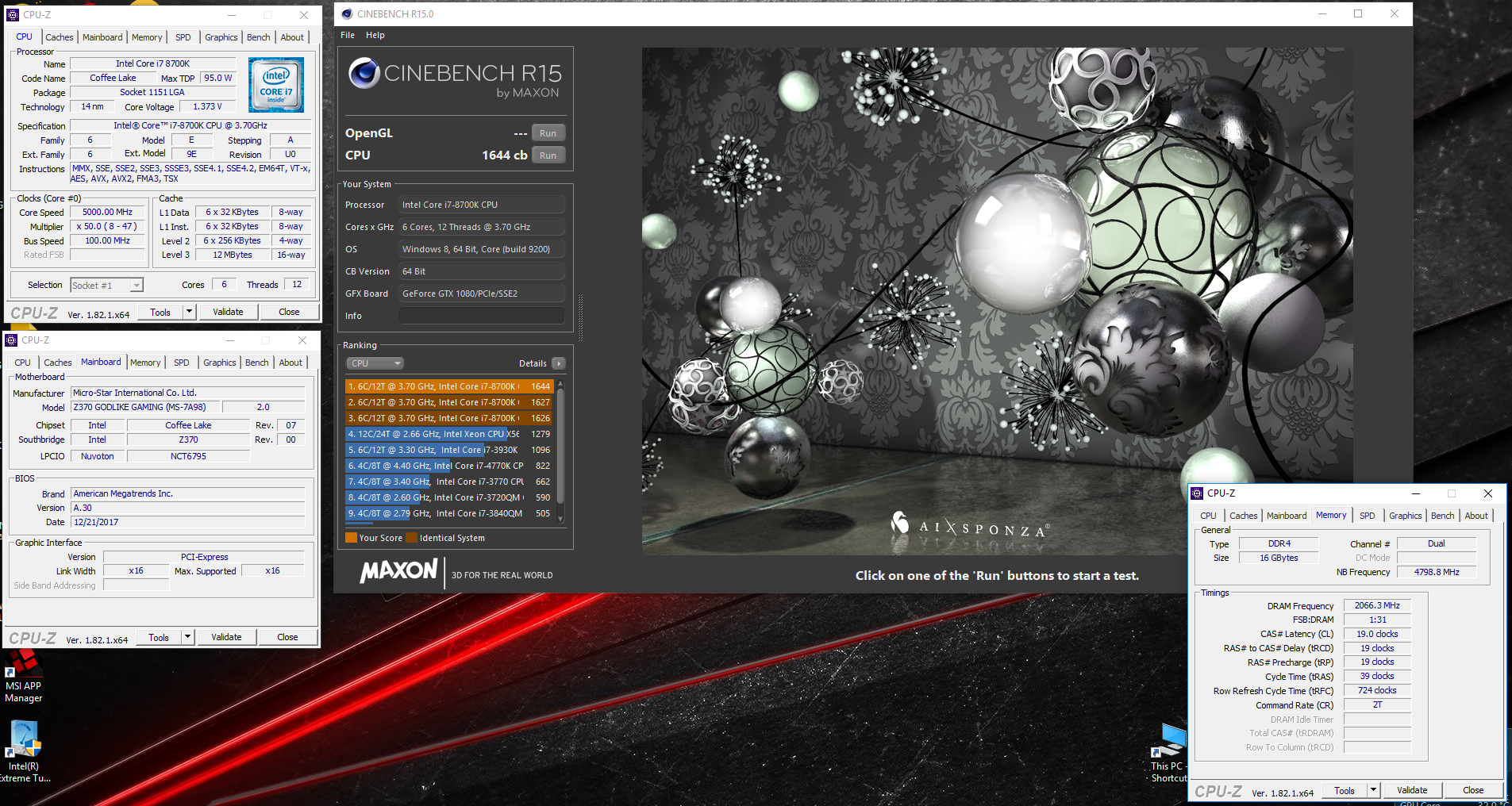The width and height of the screenshot is (1512, 806).
Task: Run the OpenGL benchmark
Action: tap(548, 133)
